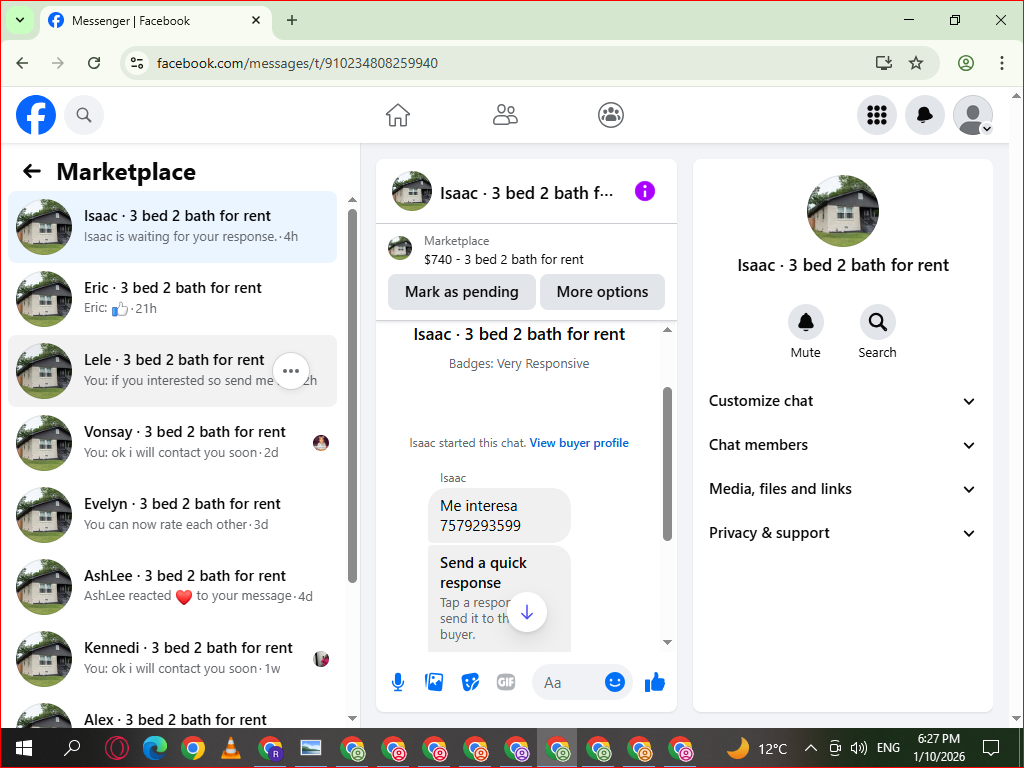Click the site information icon in address bar
This screenshot has width=1024, height=768.
[136, 63]
